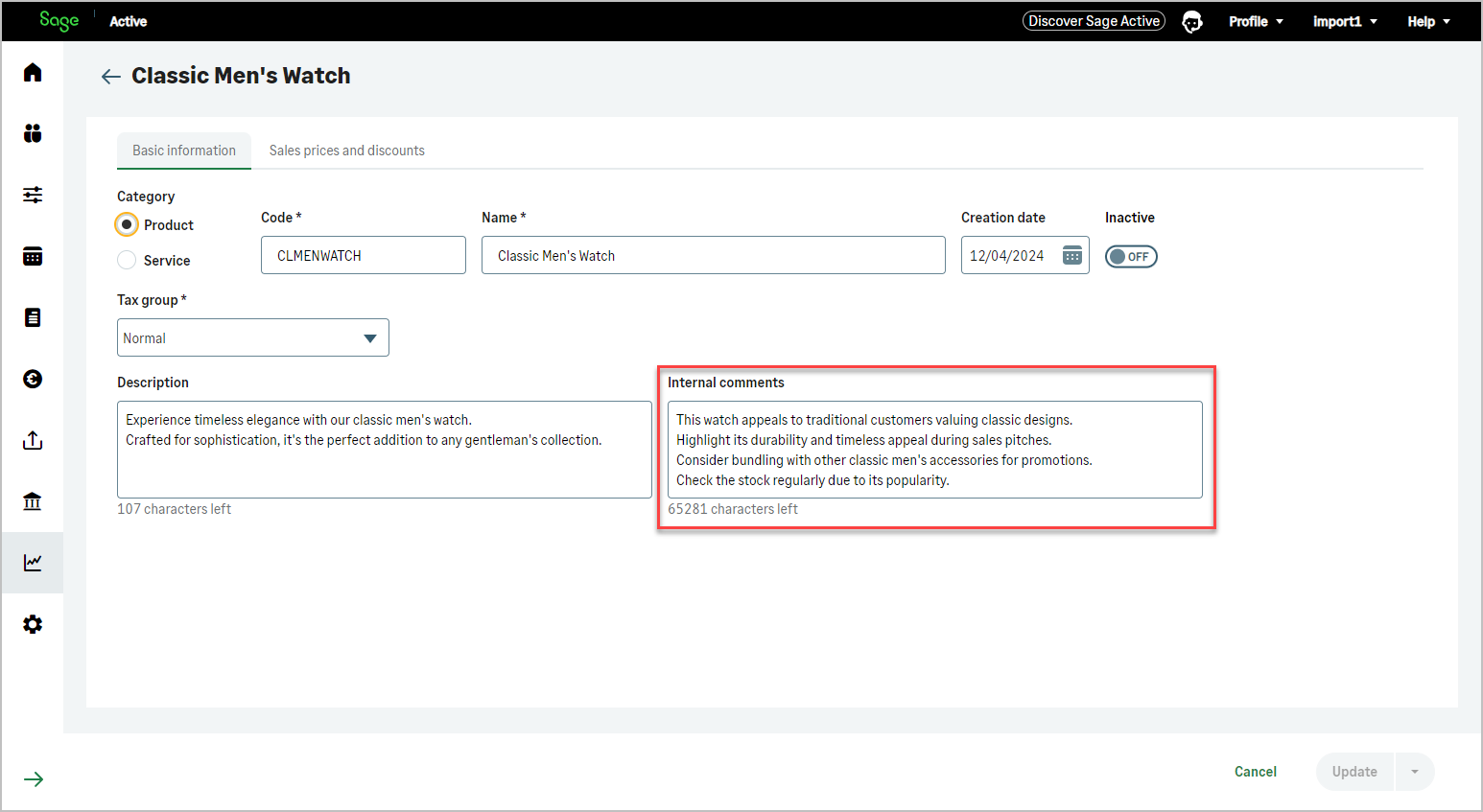Switch to Basic information tab
Viewport: 1483px width, 812px height.
[x=184, y=151]
